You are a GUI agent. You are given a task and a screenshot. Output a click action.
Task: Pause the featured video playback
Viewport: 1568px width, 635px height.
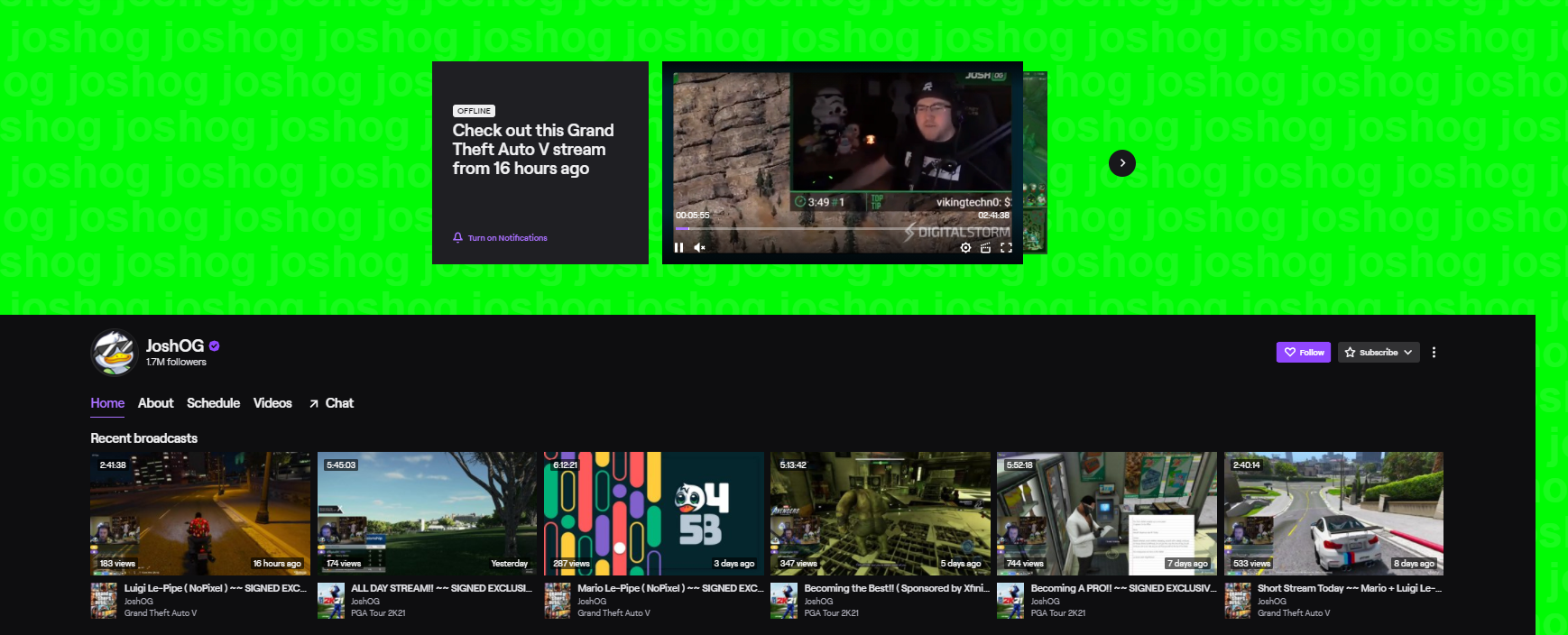678,247
